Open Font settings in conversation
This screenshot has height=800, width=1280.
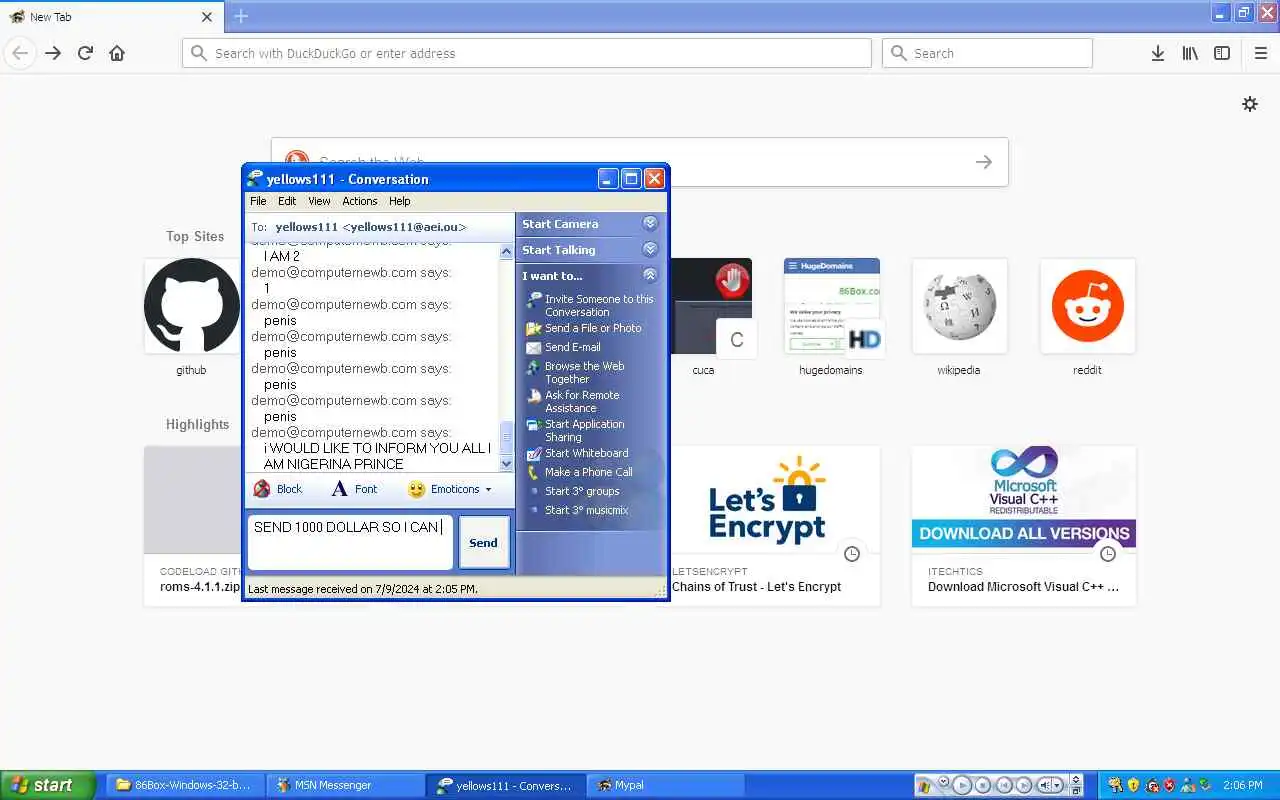tap(354, 489)
